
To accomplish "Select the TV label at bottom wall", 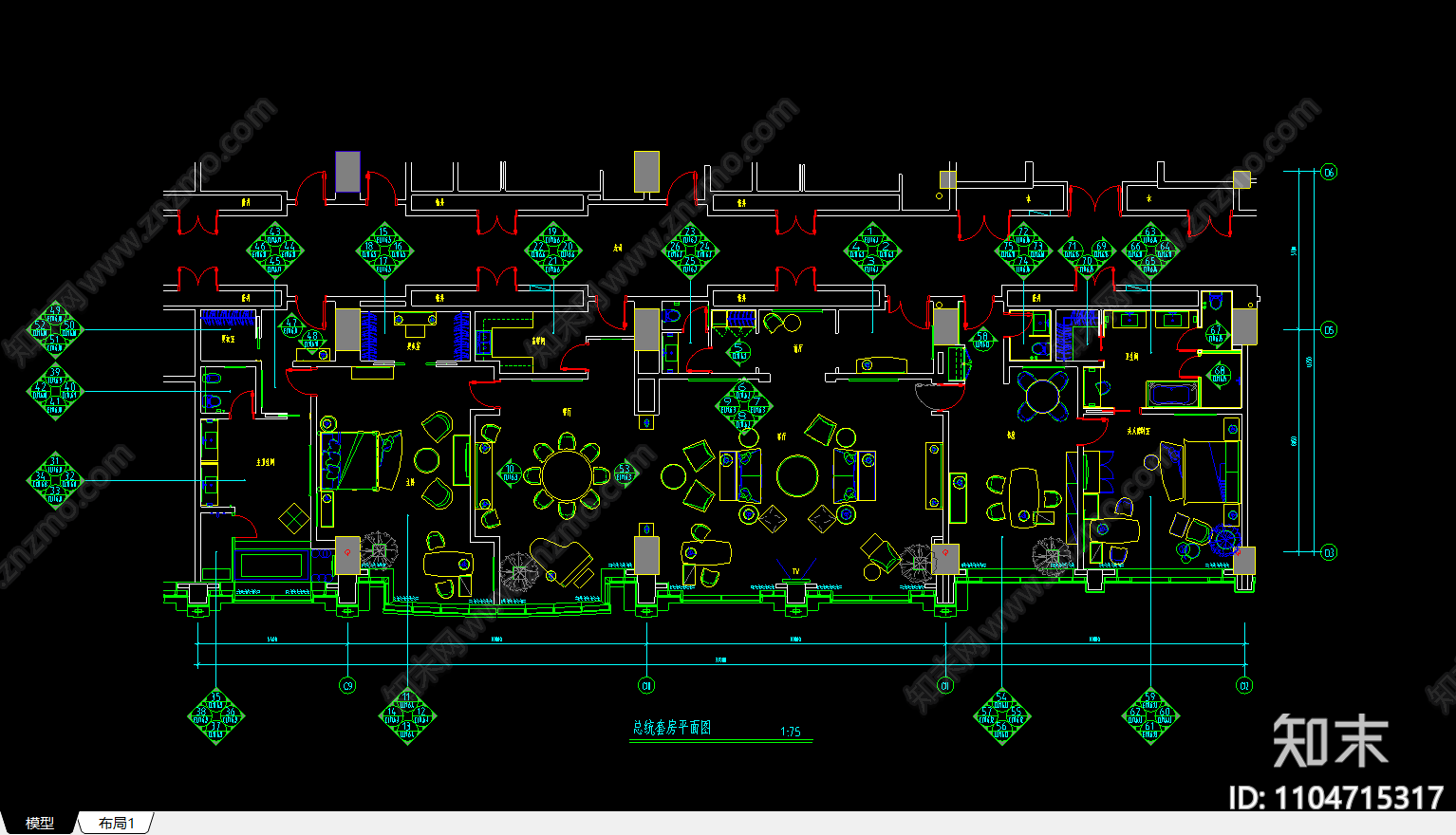I will (795, 571).
